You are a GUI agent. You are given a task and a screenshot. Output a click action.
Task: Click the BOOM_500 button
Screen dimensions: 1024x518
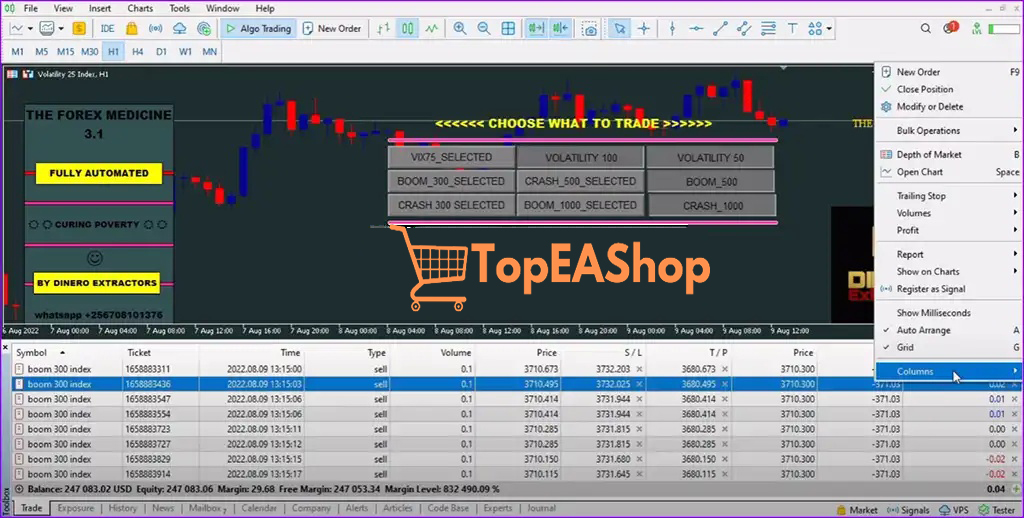click(x=711, y=182)
